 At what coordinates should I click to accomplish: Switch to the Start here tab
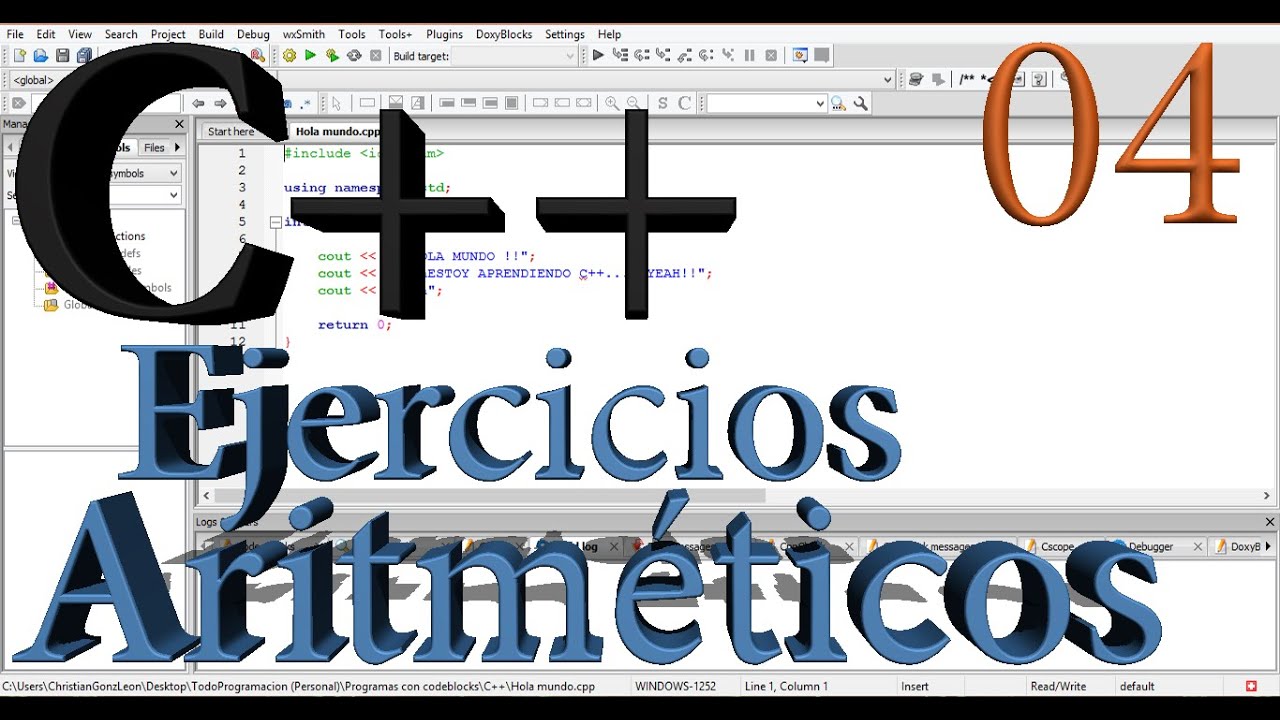[232, 131]
